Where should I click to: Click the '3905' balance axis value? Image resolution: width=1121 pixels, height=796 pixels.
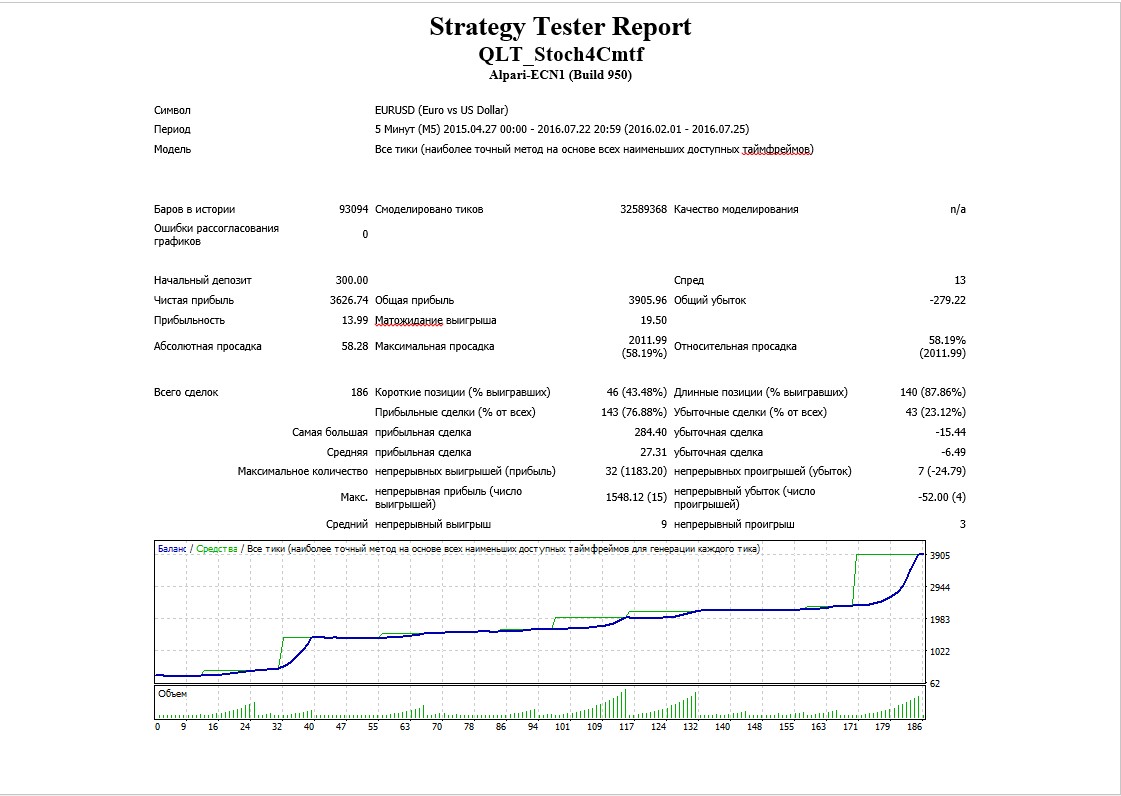pyautogui.click(x=939, y=556)
